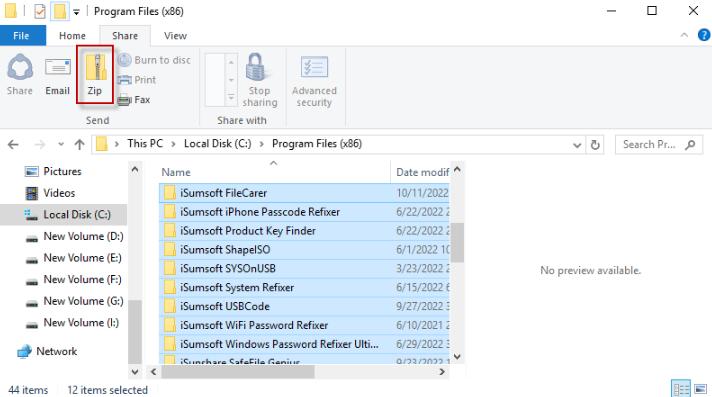Screen dimensions: 712x397
Task: Click the Zip button in ribbon
Action: pos(95,74)
